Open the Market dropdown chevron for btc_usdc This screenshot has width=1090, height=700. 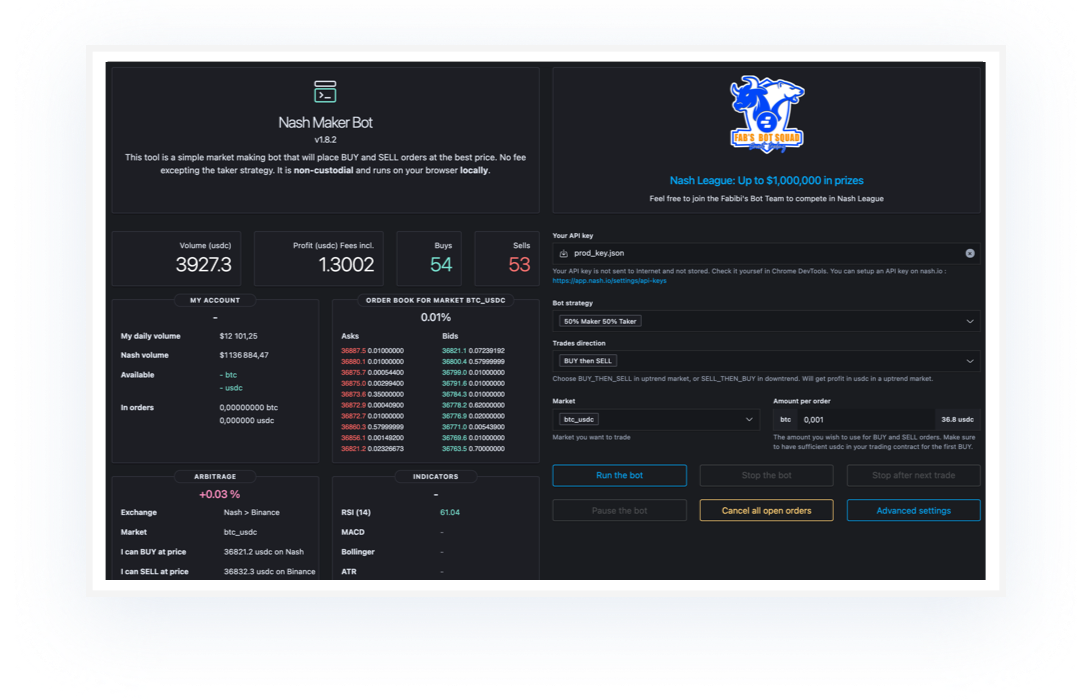pos(749,419)
